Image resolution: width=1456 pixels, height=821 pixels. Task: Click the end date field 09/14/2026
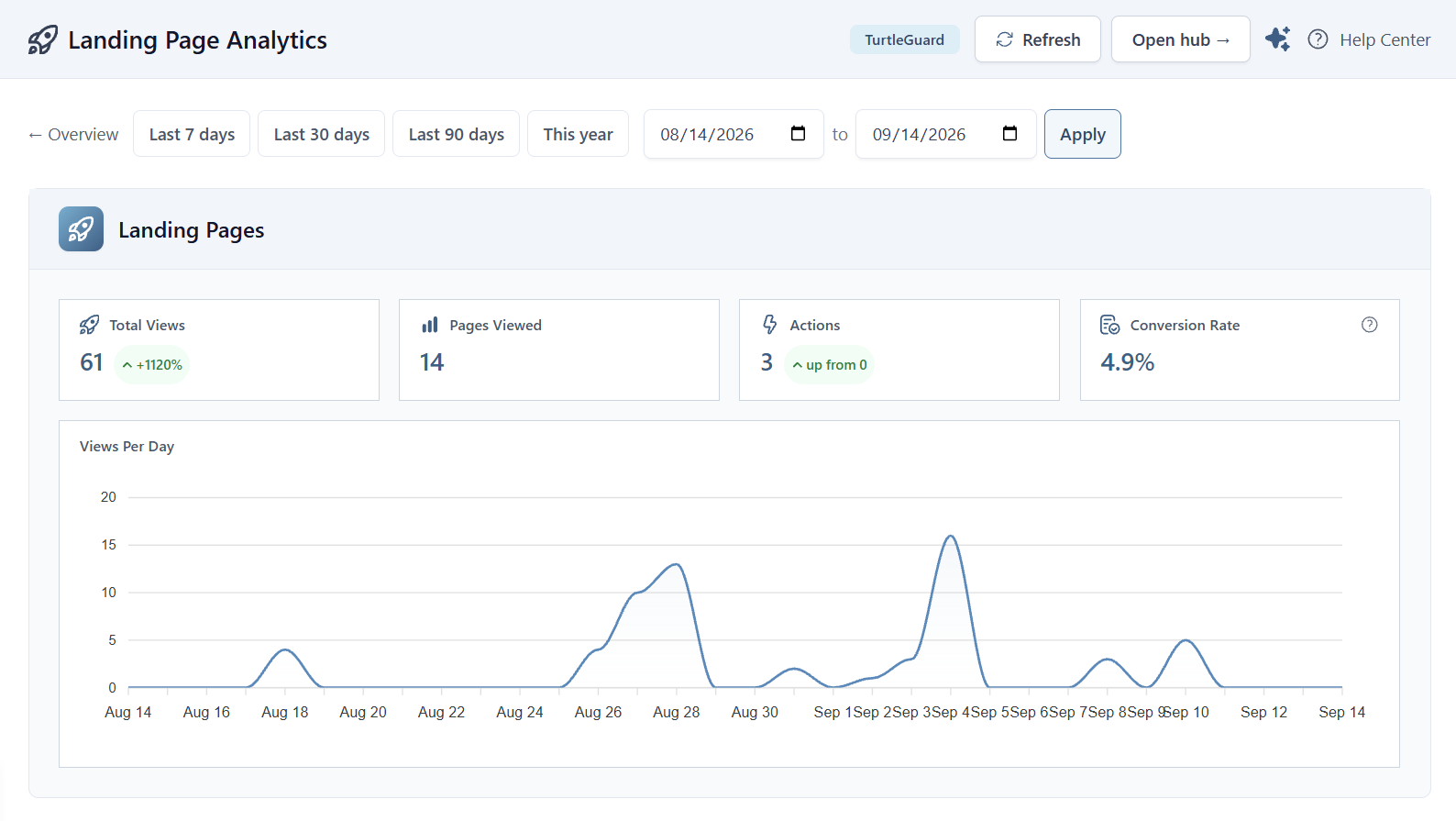click(x=945, y=134)
